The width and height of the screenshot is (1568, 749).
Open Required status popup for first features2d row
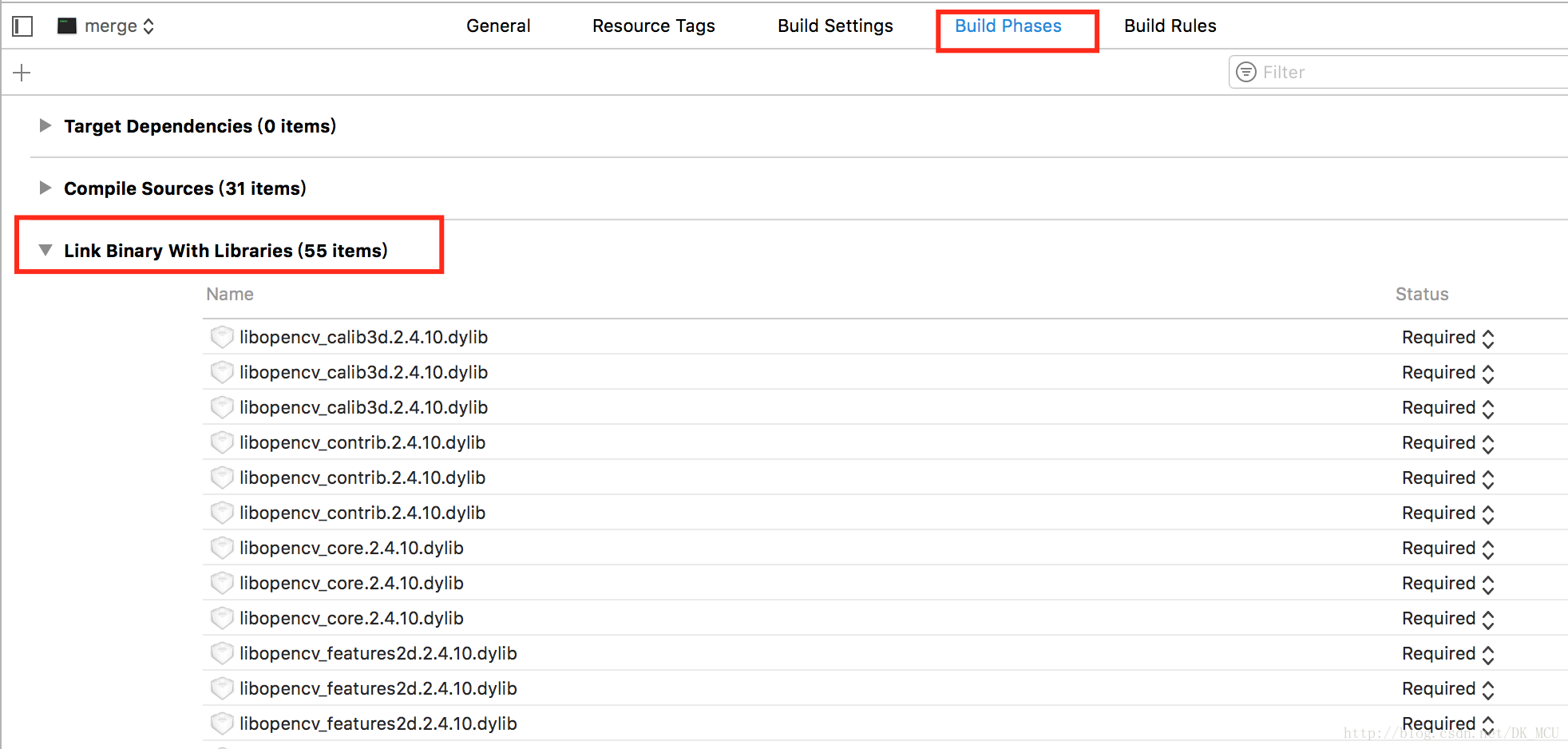coord(1448,654)
